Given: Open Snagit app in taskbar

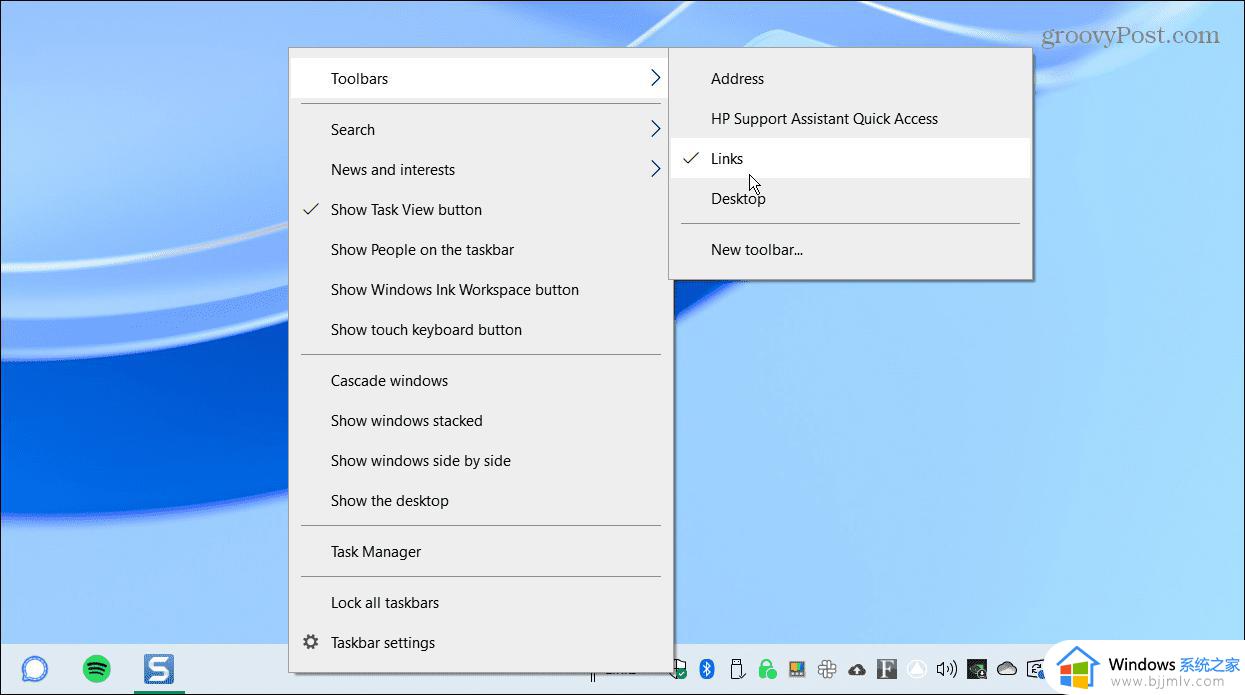Looking at the screenshot, I should (159, 668).
